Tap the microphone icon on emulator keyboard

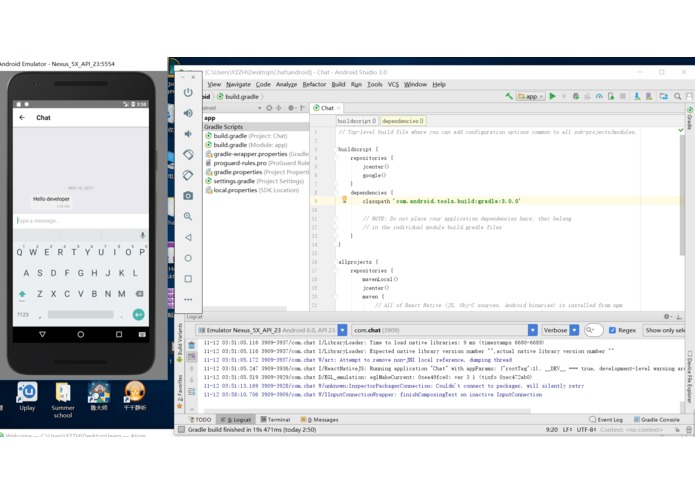pos(142,235)
